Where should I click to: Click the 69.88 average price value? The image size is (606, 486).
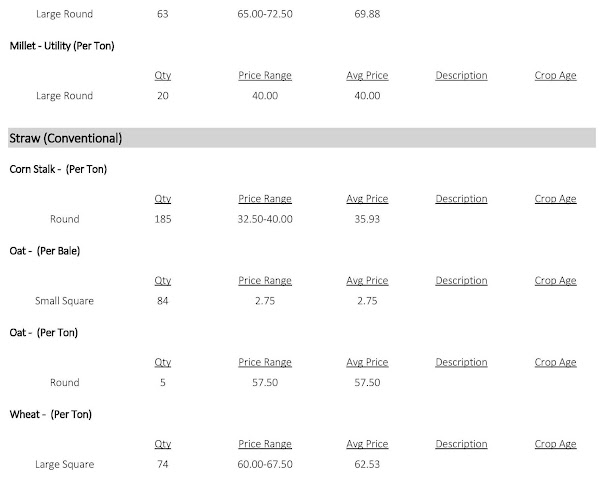[367, 15]
